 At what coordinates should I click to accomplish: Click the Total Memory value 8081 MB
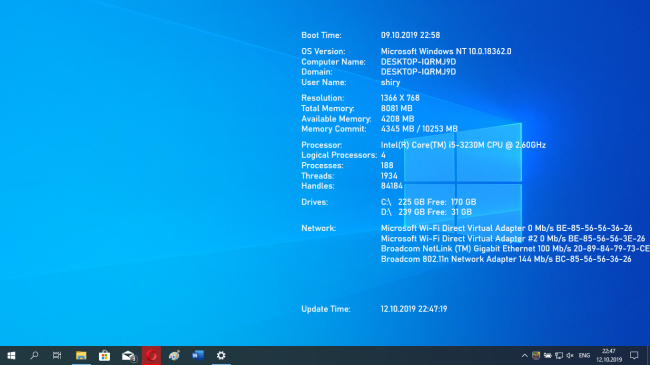pyautogui.click(x=397, y=108)
